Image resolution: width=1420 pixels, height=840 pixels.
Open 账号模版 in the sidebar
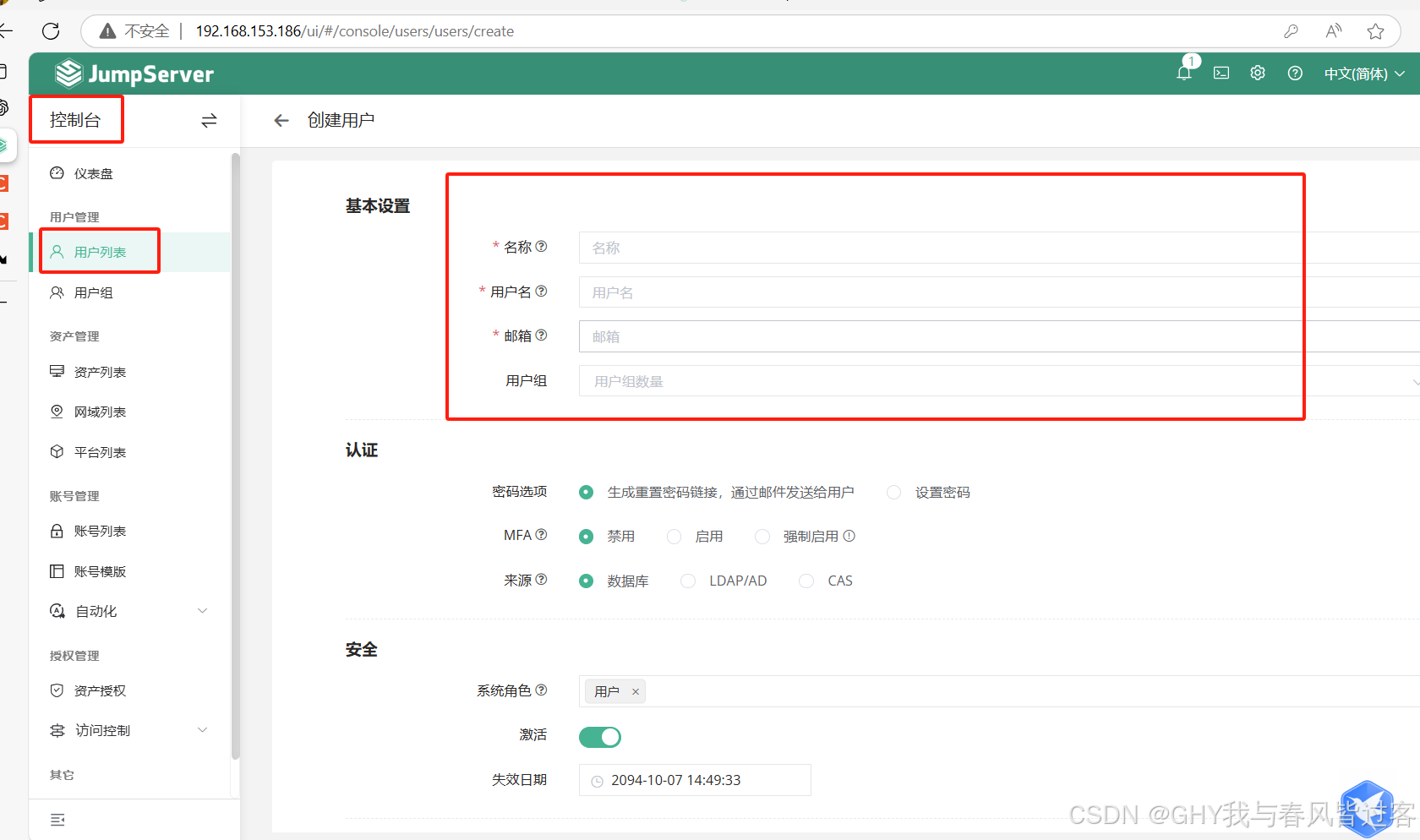(100, 570)
